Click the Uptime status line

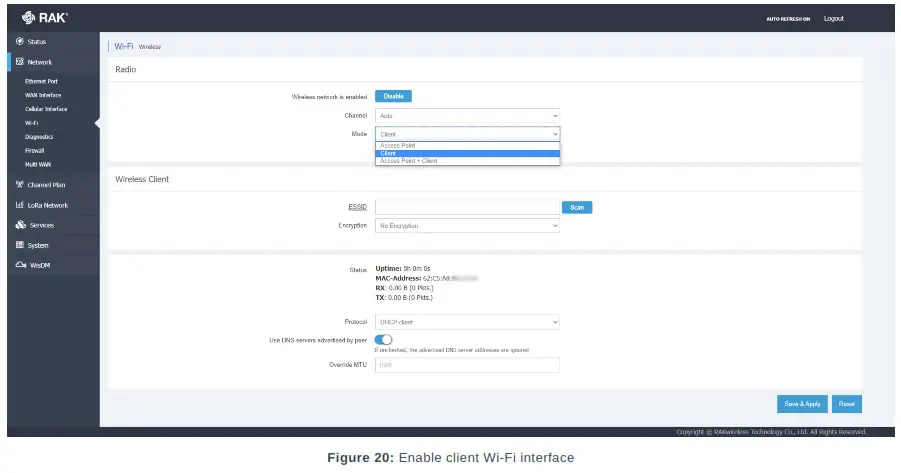tap(403, 268)
